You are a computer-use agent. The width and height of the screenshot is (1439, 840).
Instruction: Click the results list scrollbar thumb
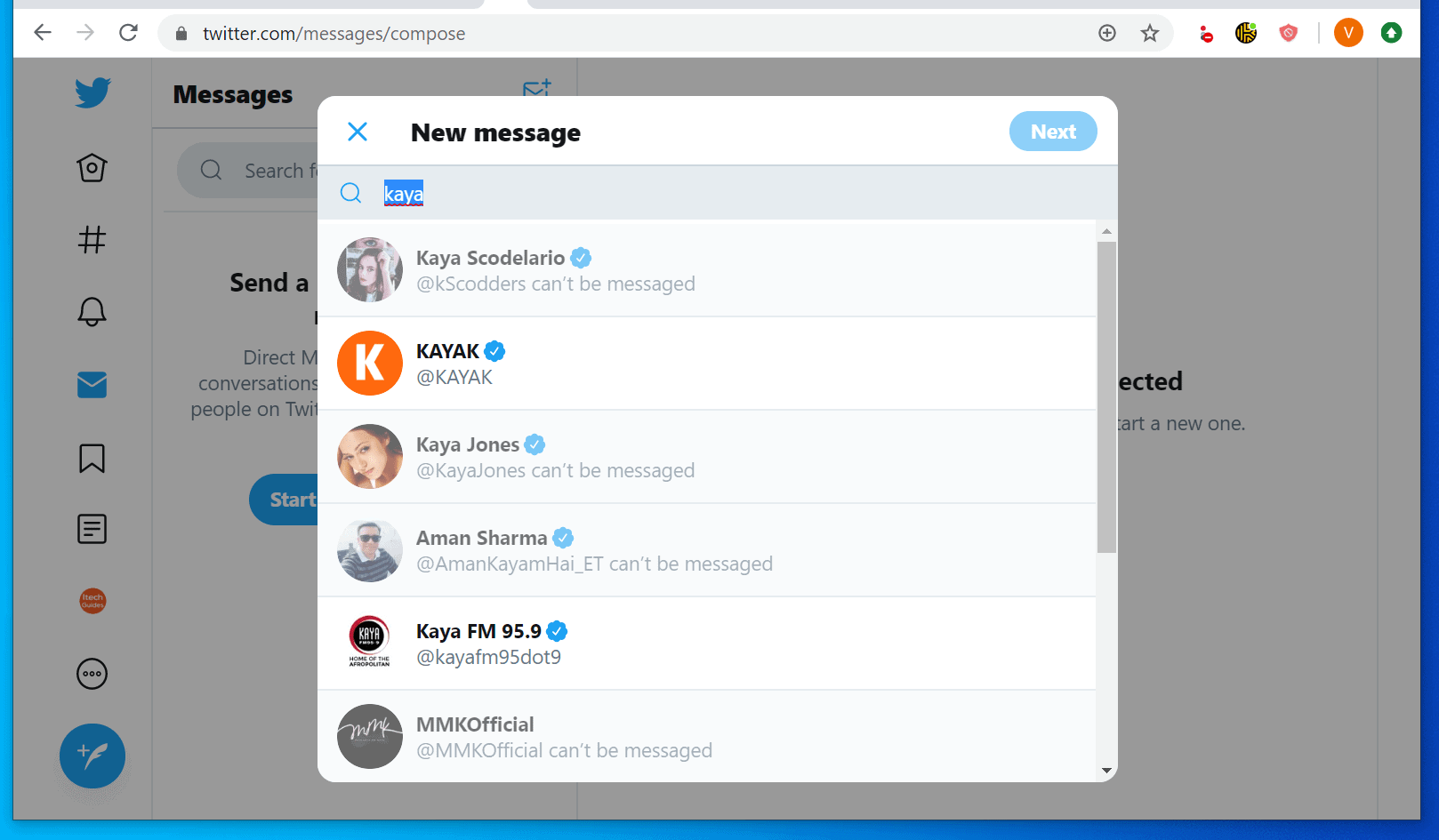pos(1106,396)
